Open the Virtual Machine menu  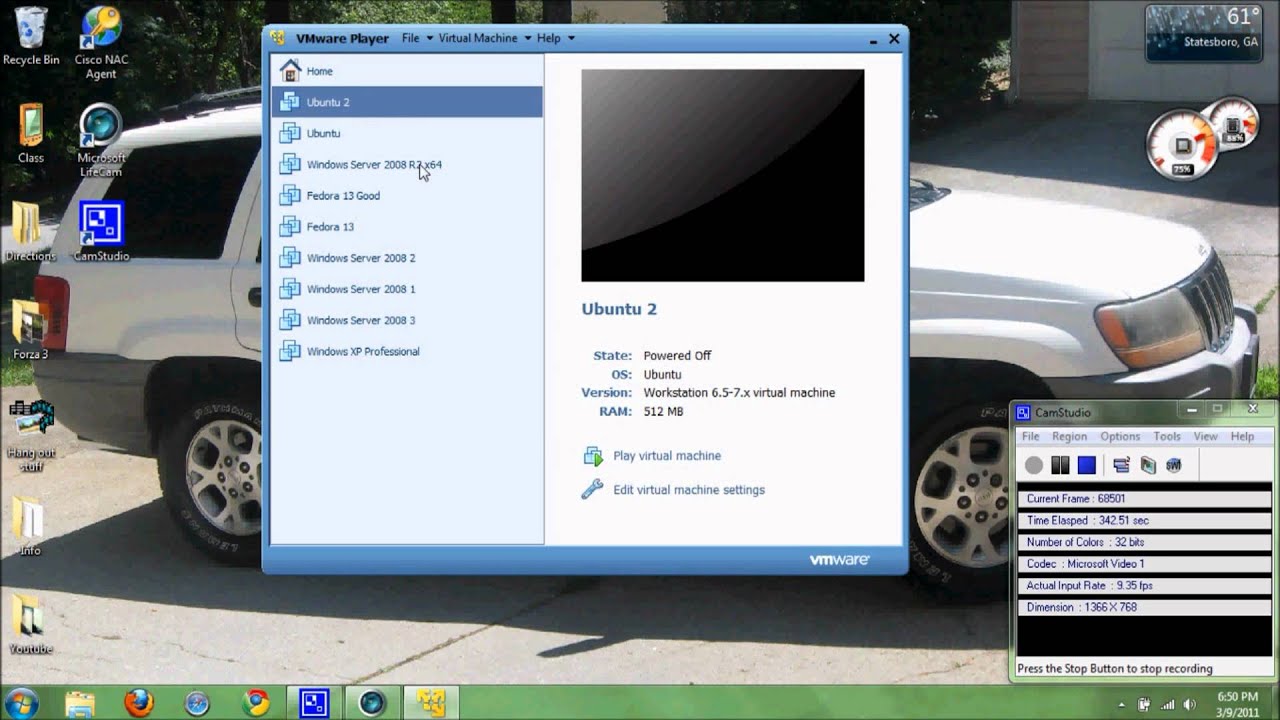click(484, 38)
